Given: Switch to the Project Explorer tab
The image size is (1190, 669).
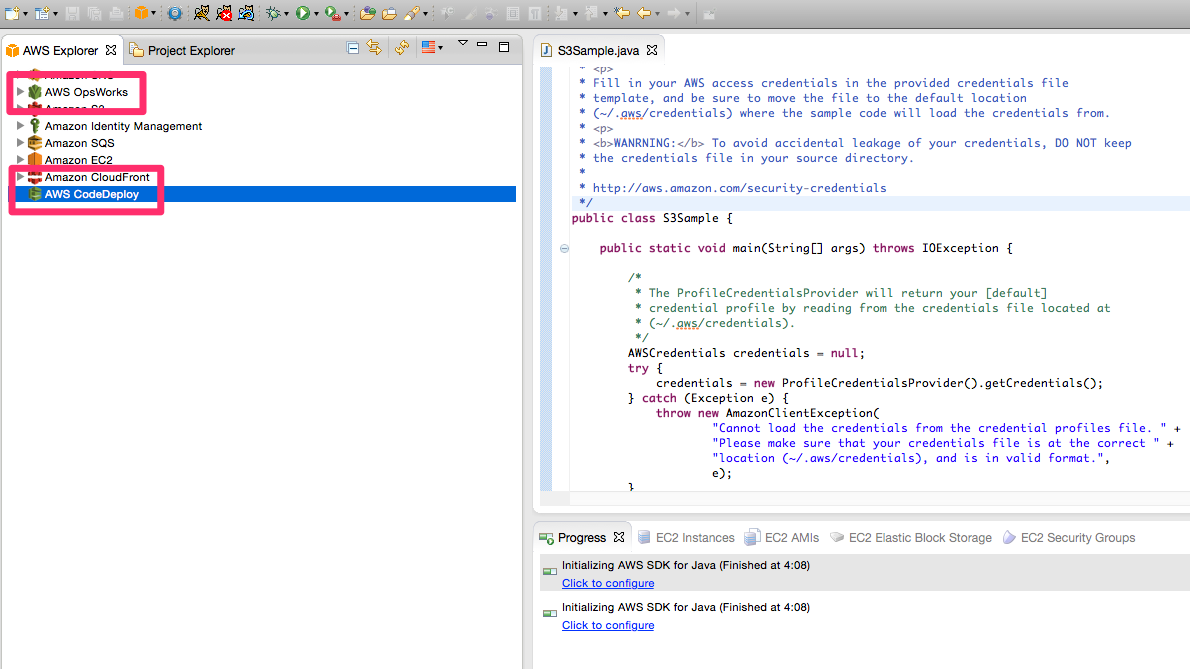Looking at the screenshot, I should click(190, 50).
